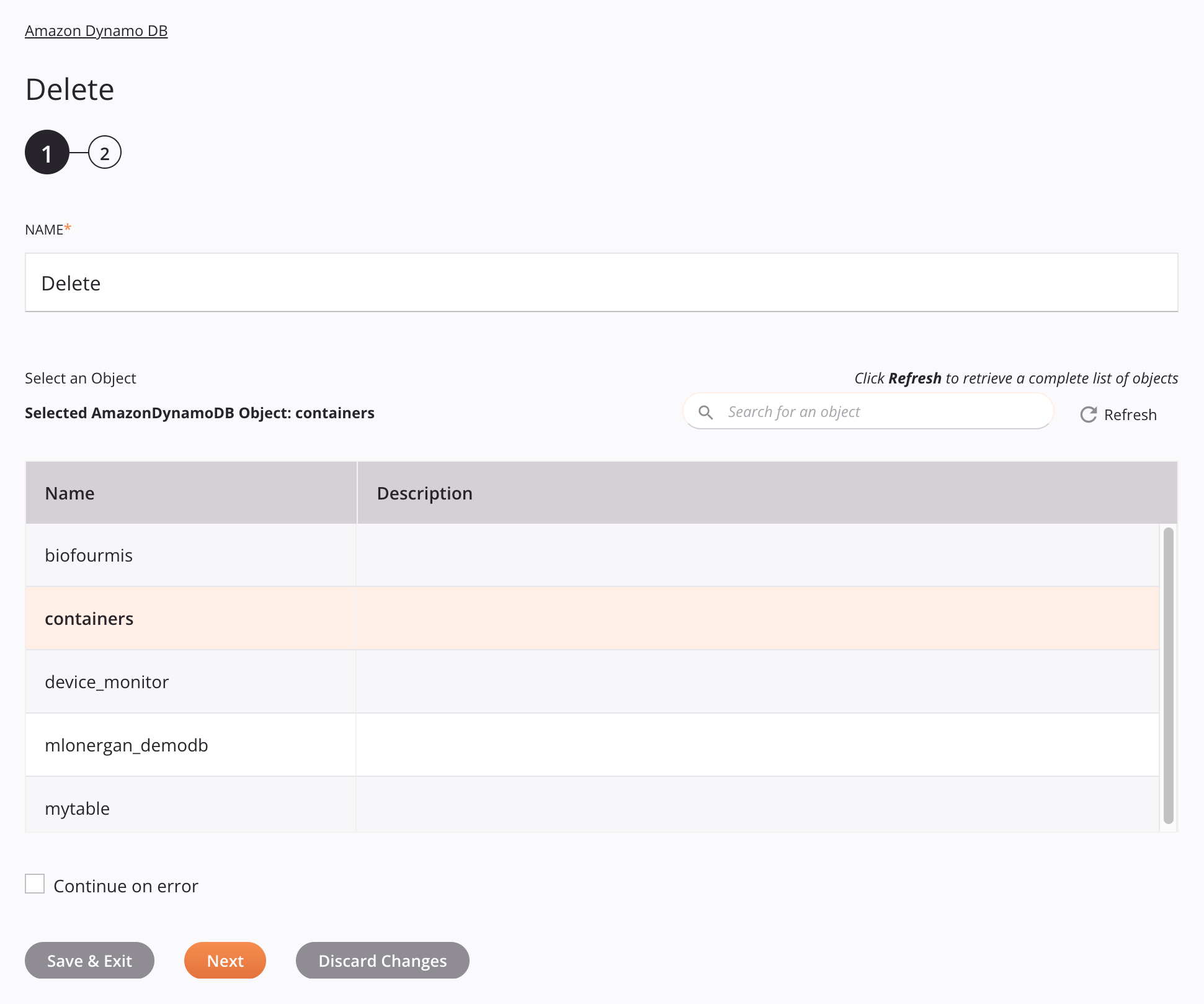Click the Refresh icon to reload objects
This screenshot has width=1204, height=1004.
(1088, 414)
